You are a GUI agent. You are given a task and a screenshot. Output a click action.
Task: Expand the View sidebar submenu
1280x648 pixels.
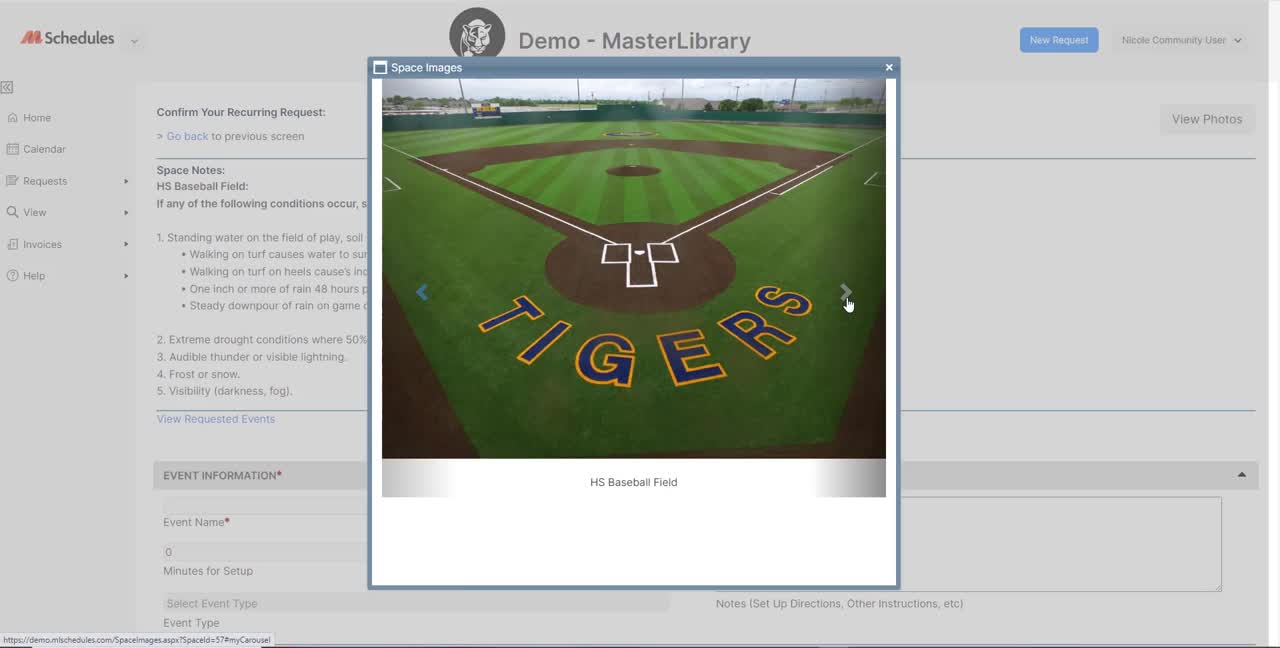[126, 212]
